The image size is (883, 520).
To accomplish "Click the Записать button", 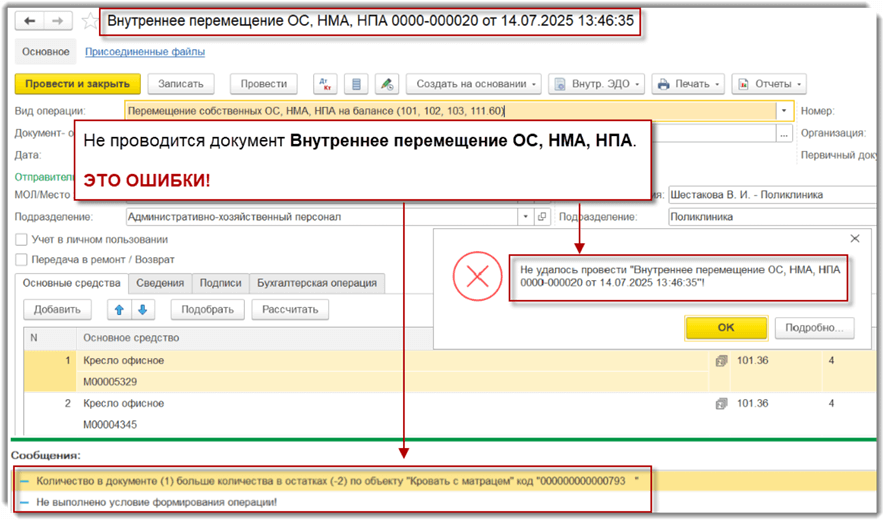I will click(181, 84).
